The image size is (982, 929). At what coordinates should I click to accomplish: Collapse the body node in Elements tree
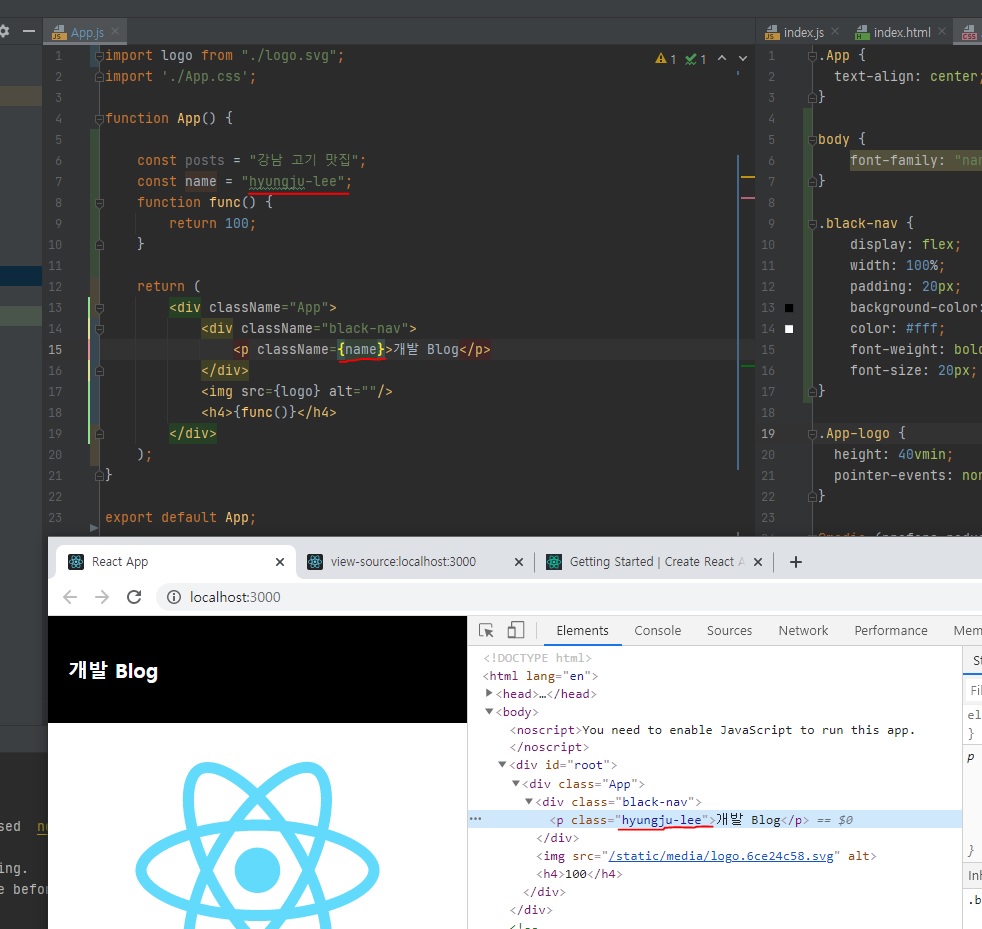pyautogui.click(x=489, y=712)
